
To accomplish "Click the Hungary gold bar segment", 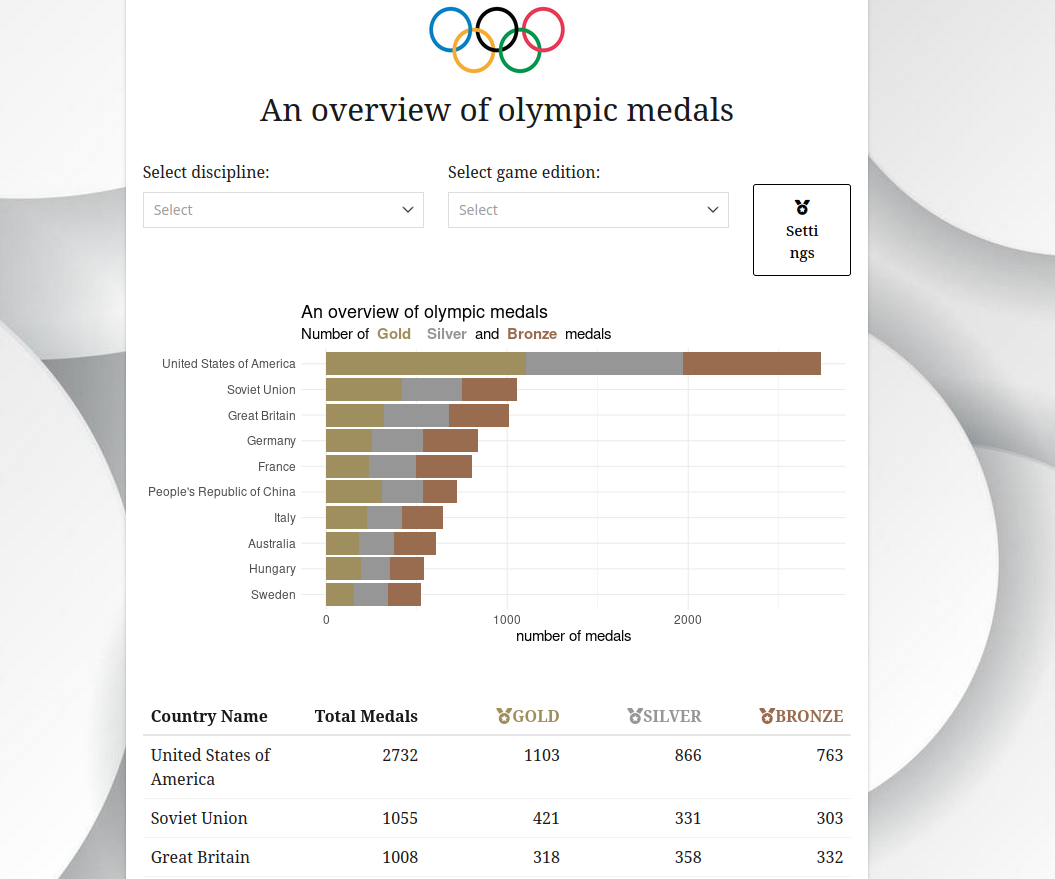I will (344, 569).
